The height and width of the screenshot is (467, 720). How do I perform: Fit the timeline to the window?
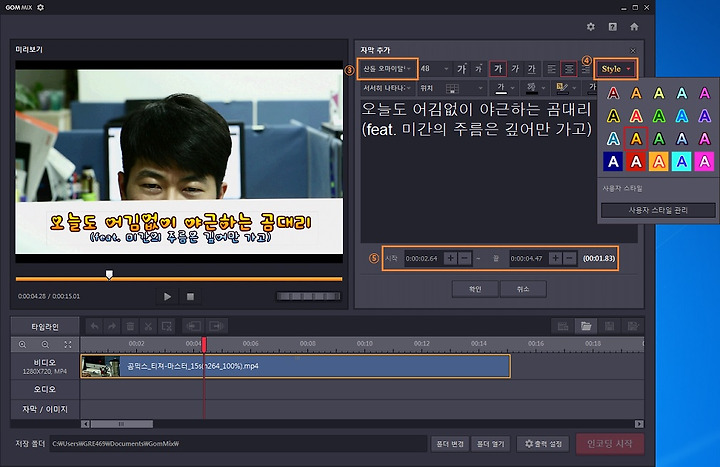67,344
